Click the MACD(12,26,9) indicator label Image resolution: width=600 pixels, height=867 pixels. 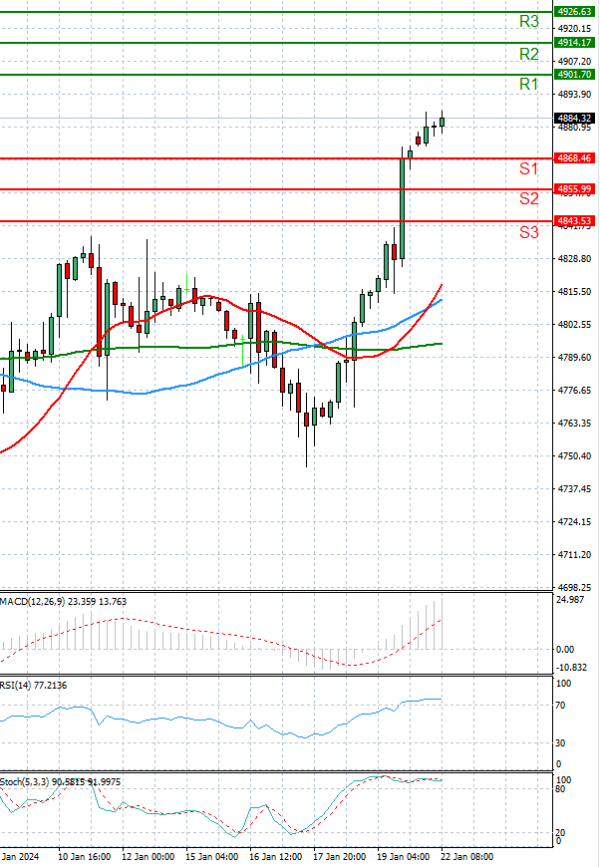tap(63, 602)
